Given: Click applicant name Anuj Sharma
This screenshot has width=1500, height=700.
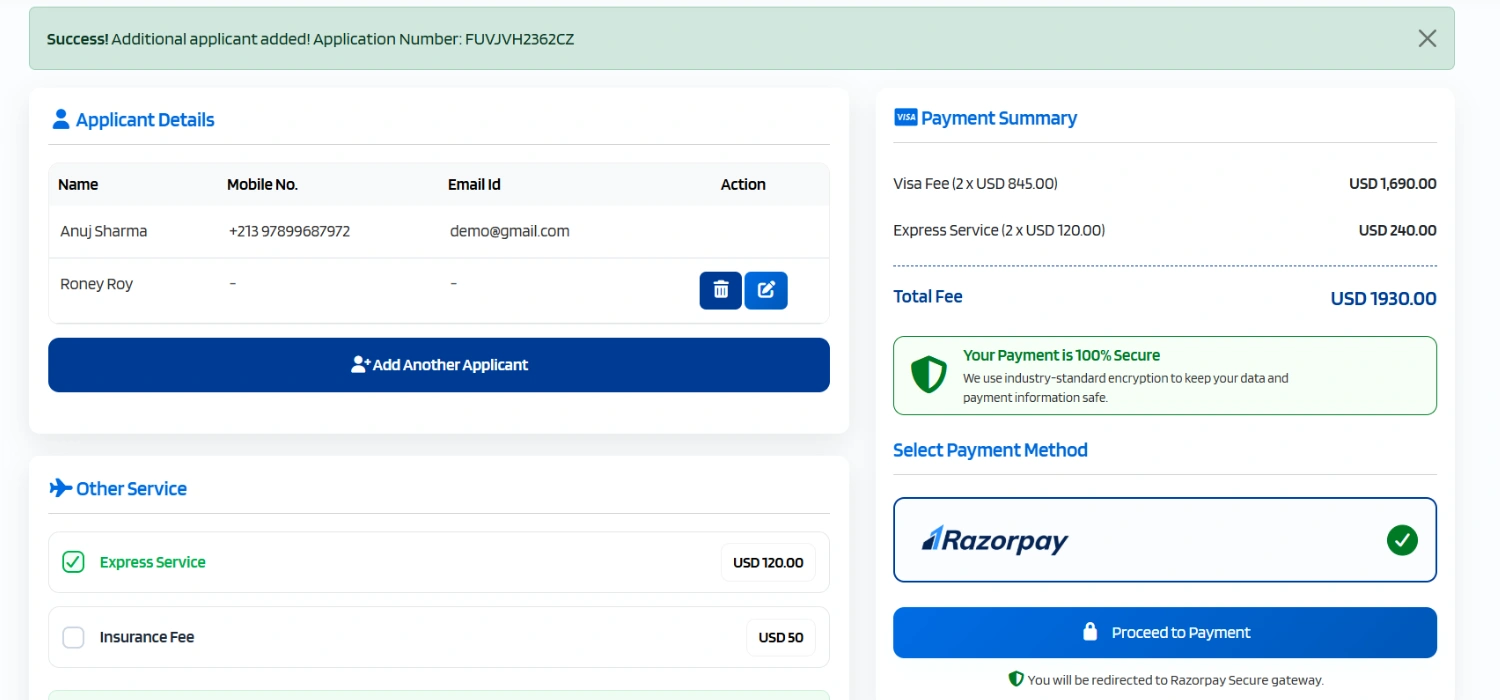Looking at the screenshot, I should coord(104,231).
